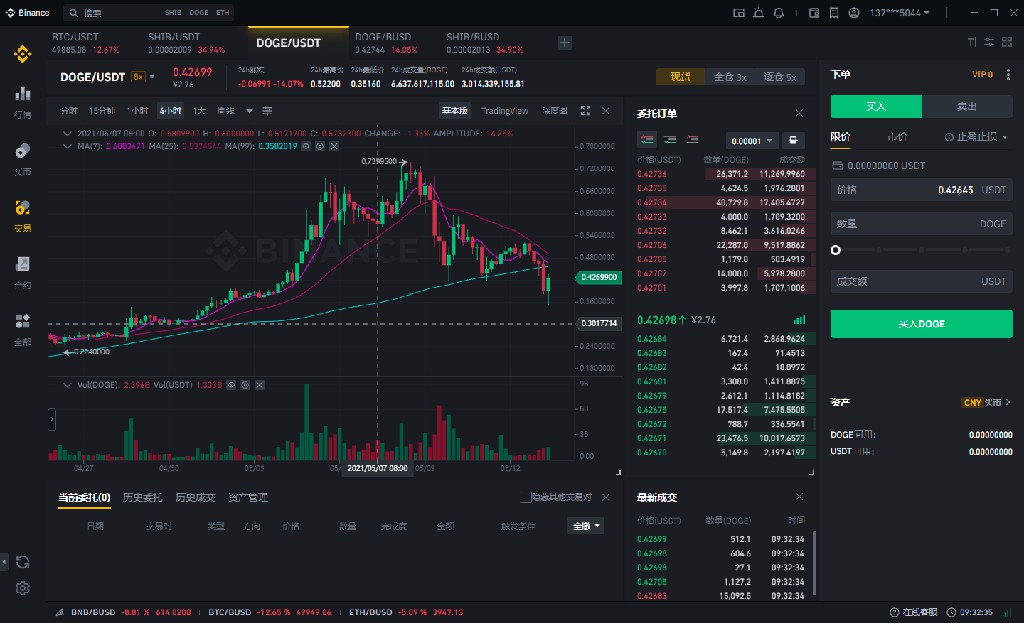
Task: Open the more time intervals dropdown arrow
Action: coord(249,110)
